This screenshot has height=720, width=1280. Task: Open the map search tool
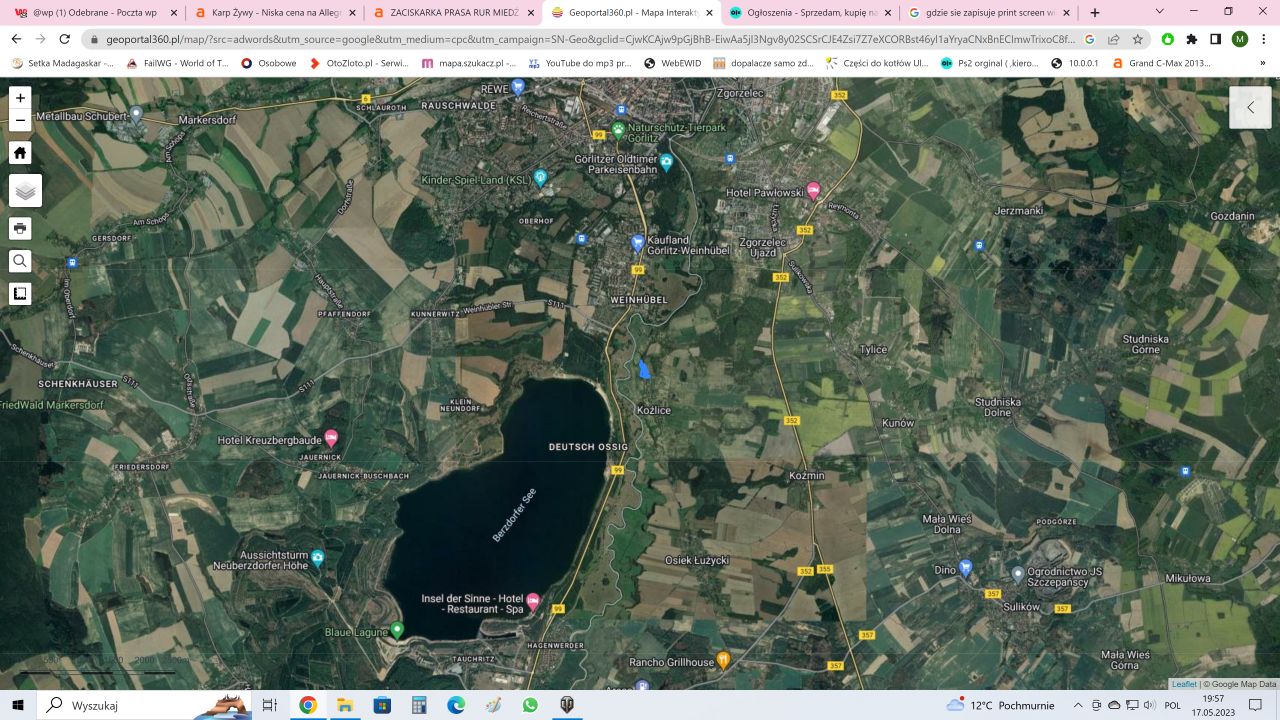pyautogui.click(x=20, y=262)
